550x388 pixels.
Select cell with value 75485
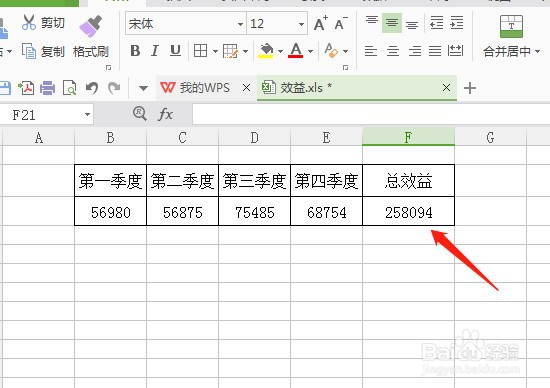(x=255, y=212)
